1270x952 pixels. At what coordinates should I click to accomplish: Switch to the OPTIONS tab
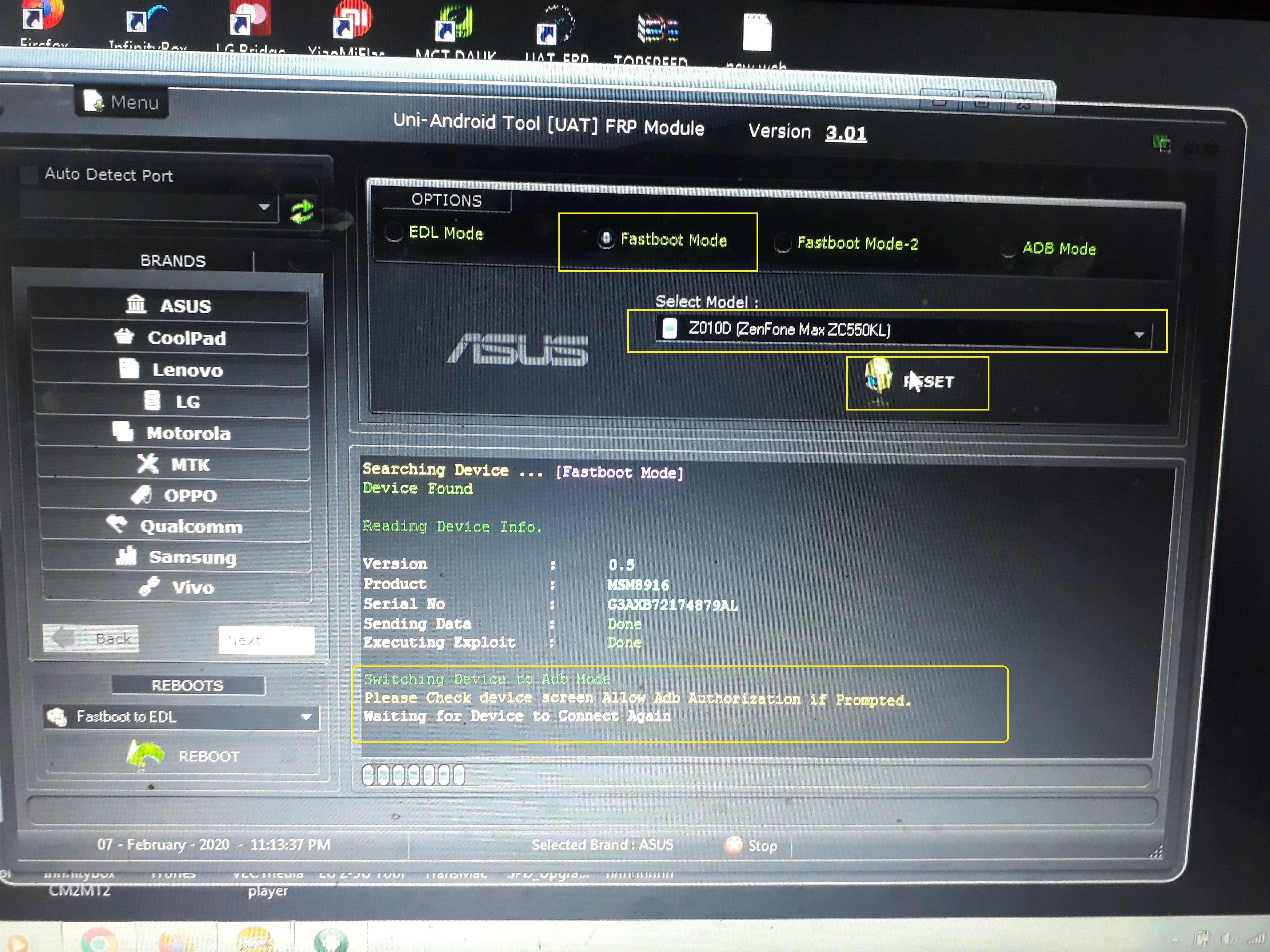click(446, 200)
